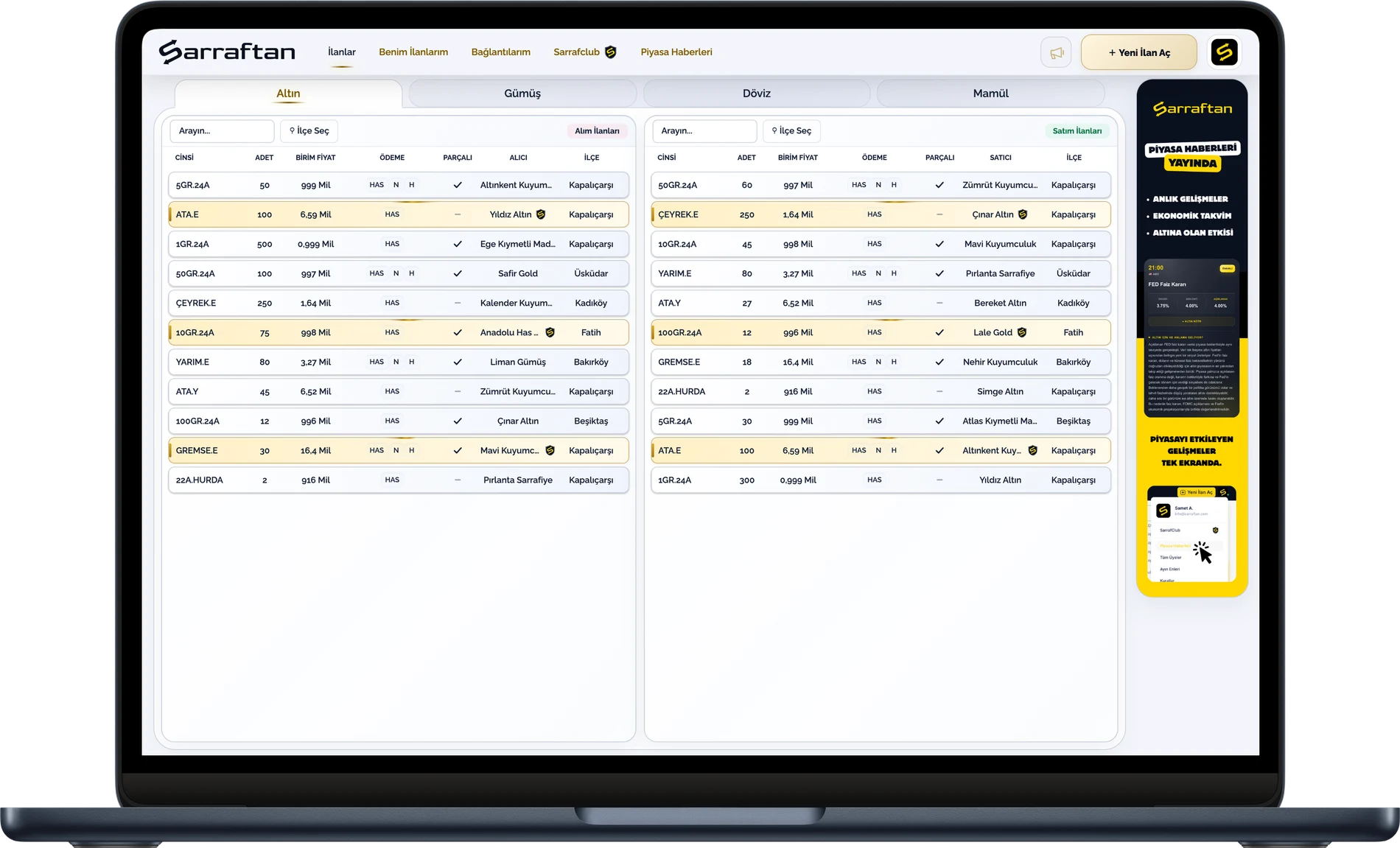Click the Sarrafclub shield badge icon
This screenshot has height=848, width=1400.
[610, 52]
